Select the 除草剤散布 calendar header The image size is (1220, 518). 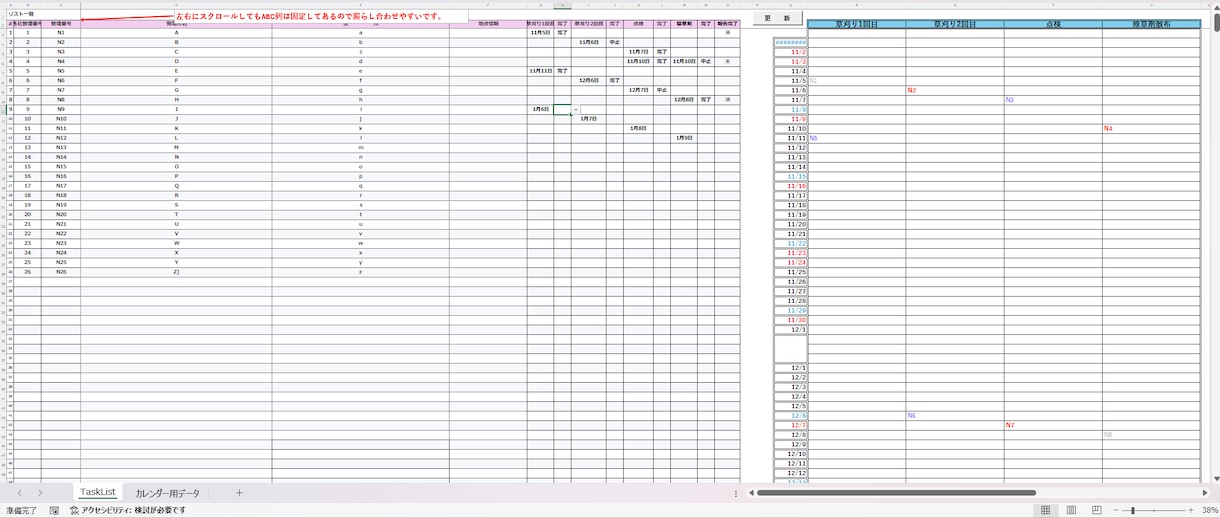(1151, 23)
